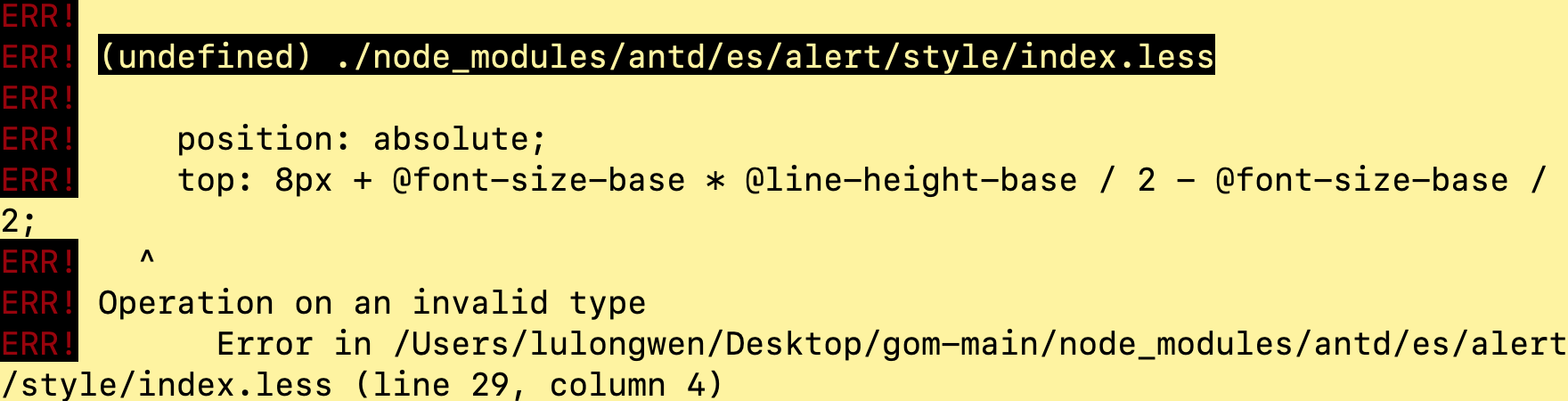Click ERR! label beside "Operation on an invalid type"

pos(38,303)
